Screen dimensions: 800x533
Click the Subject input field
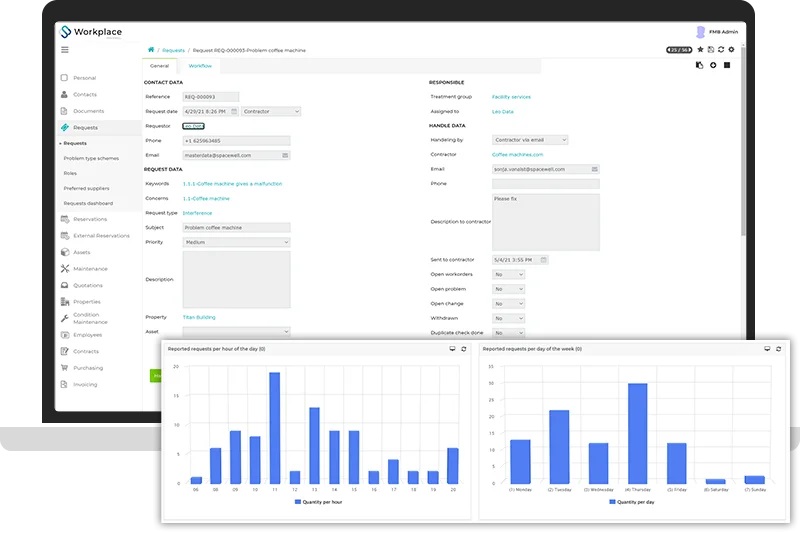pyautogui.click(x=236, y=227)
